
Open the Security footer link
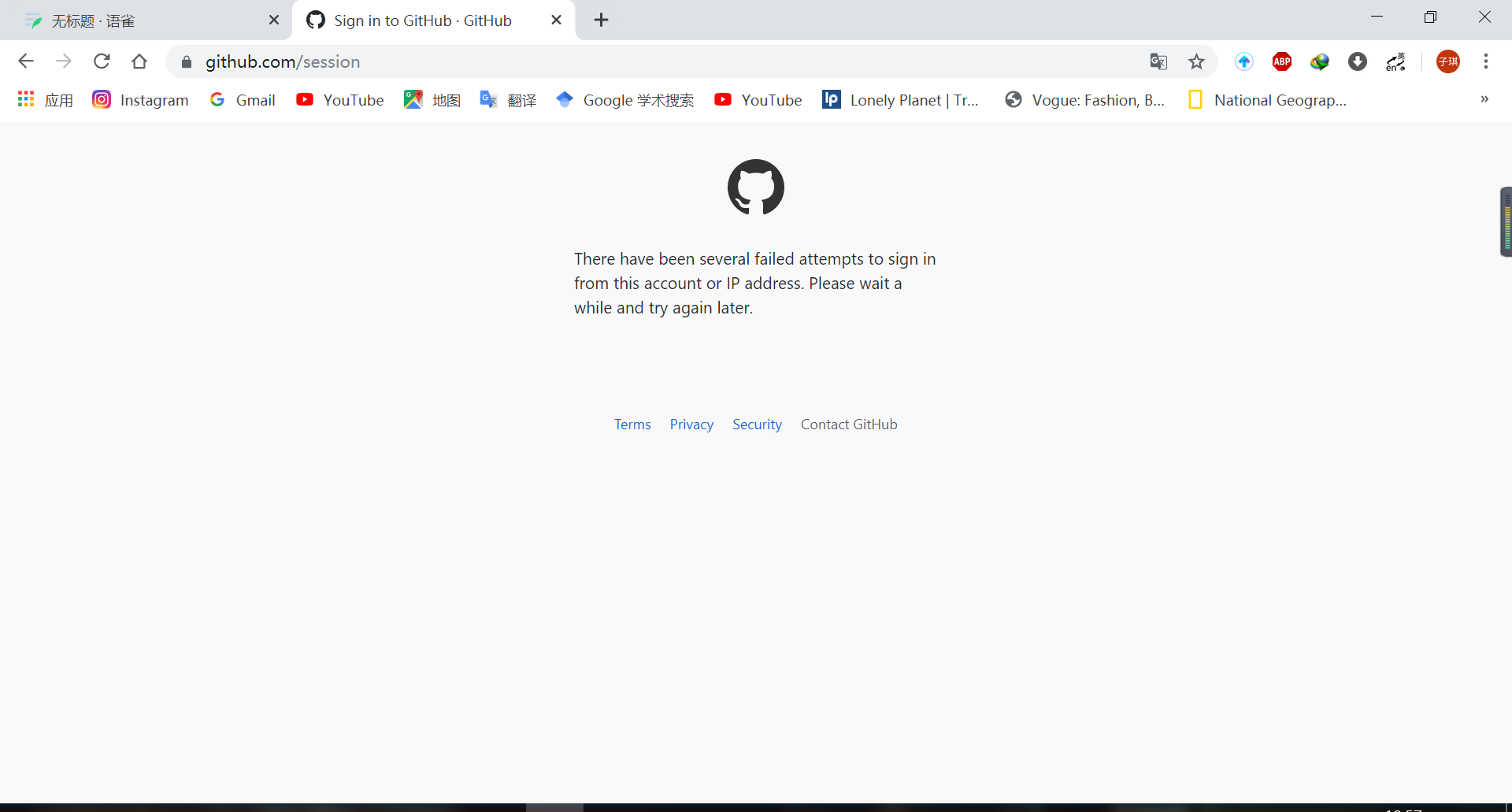(x=757, y=425)
